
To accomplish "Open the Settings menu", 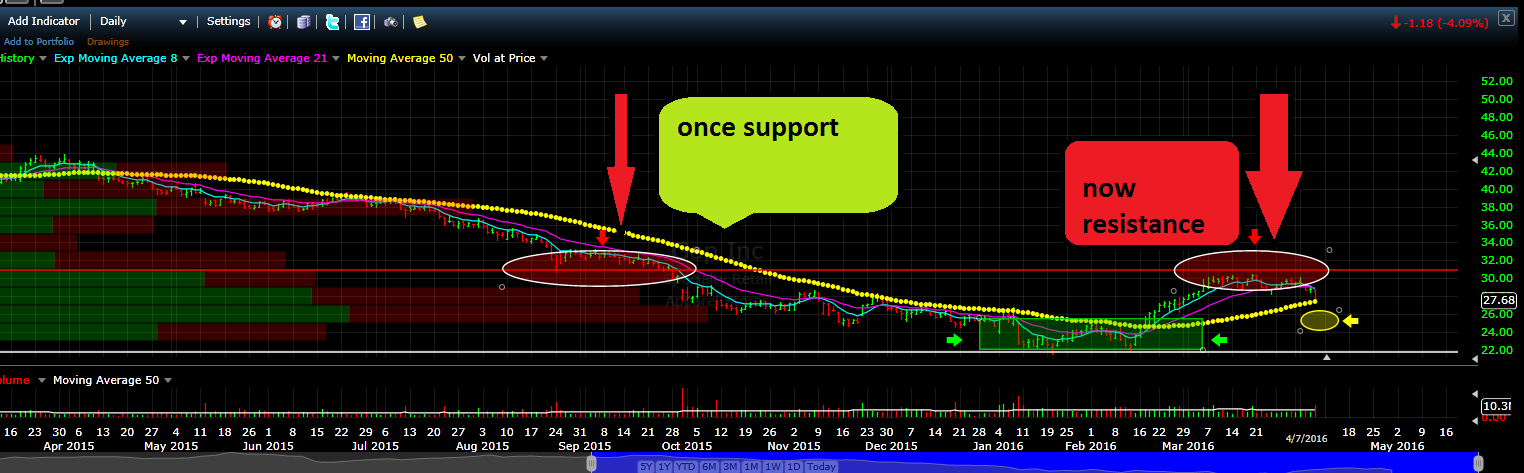I will coord(229,21).
